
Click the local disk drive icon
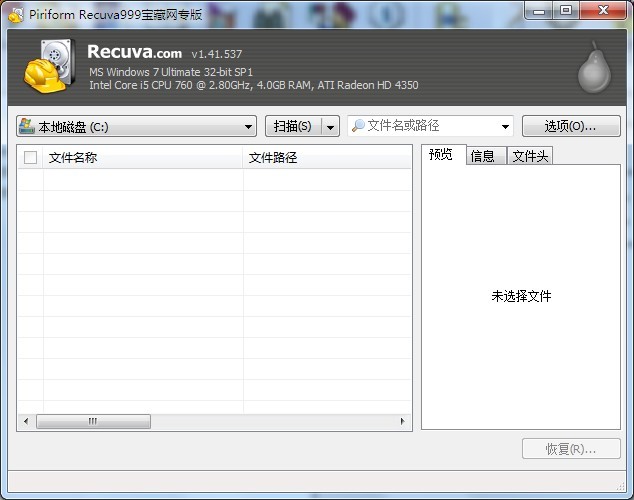[26, 127]
